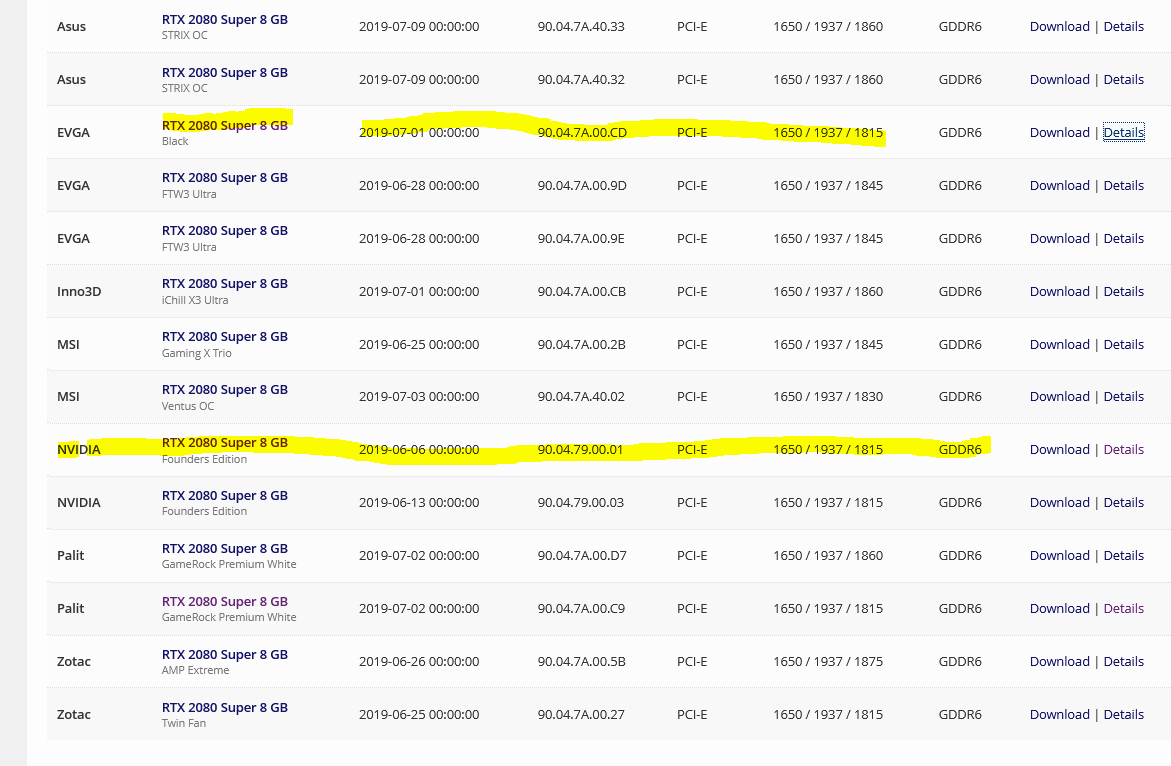The height and width of the screenshot is (766, 1171).
Task: Open Details for Palit BIOS 90.04.7A.00.C9
Action: point(1123,609)
